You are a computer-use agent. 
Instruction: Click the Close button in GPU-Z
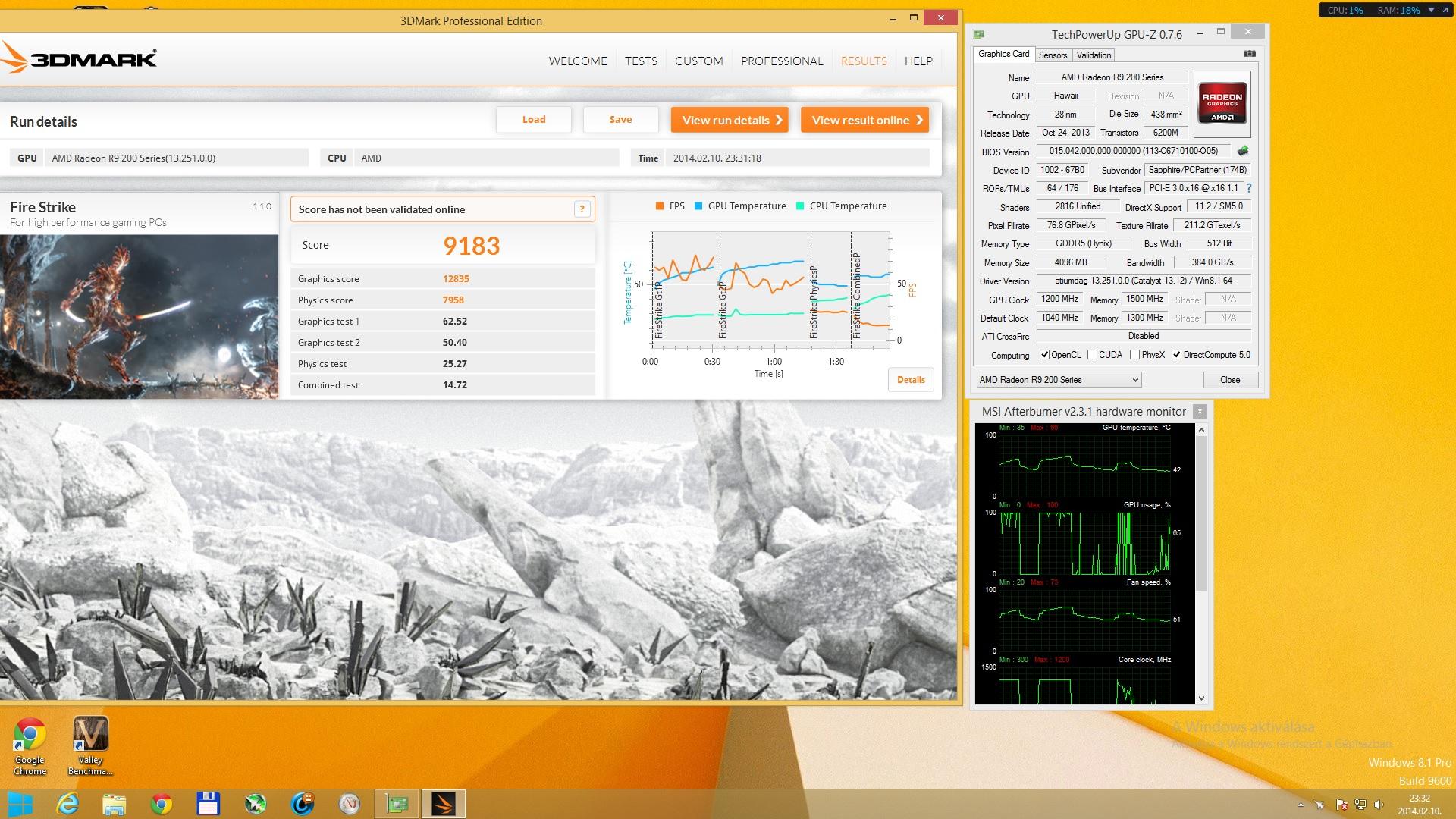point(1230,380)
